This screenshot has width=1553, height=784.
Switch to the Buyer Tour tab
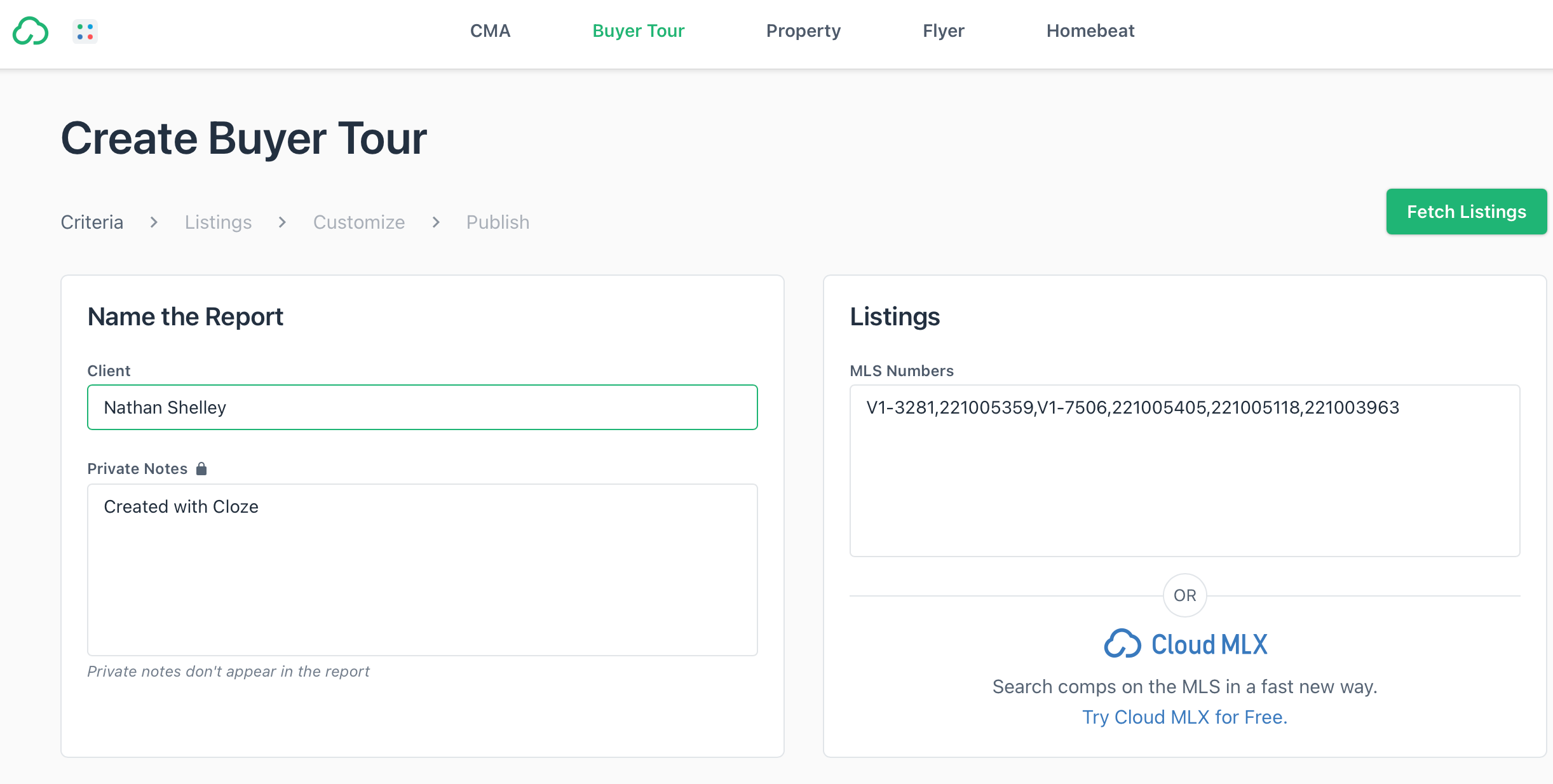click(x=638, y=30)
